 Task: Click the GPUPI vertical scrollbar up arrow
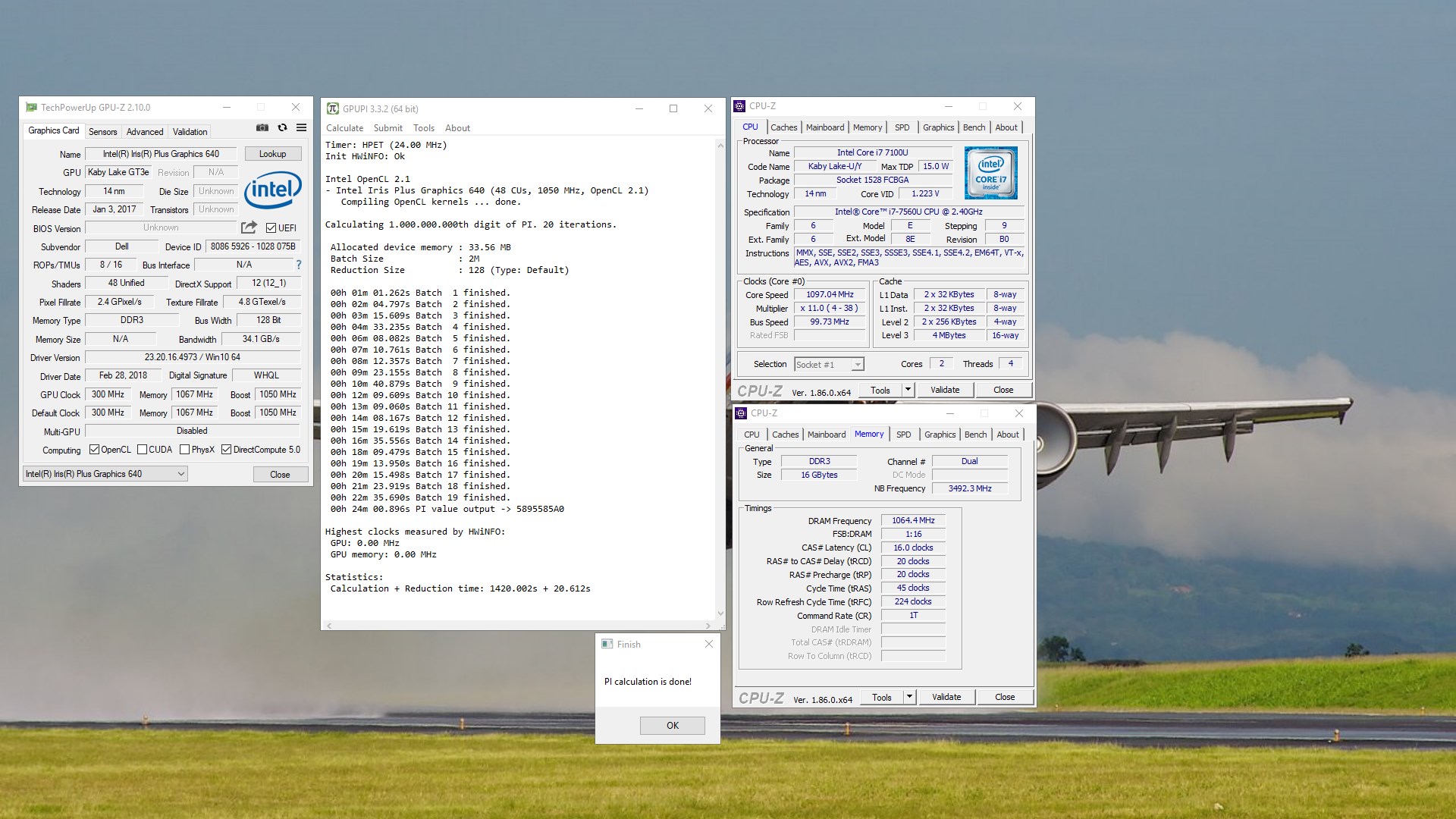720,144
